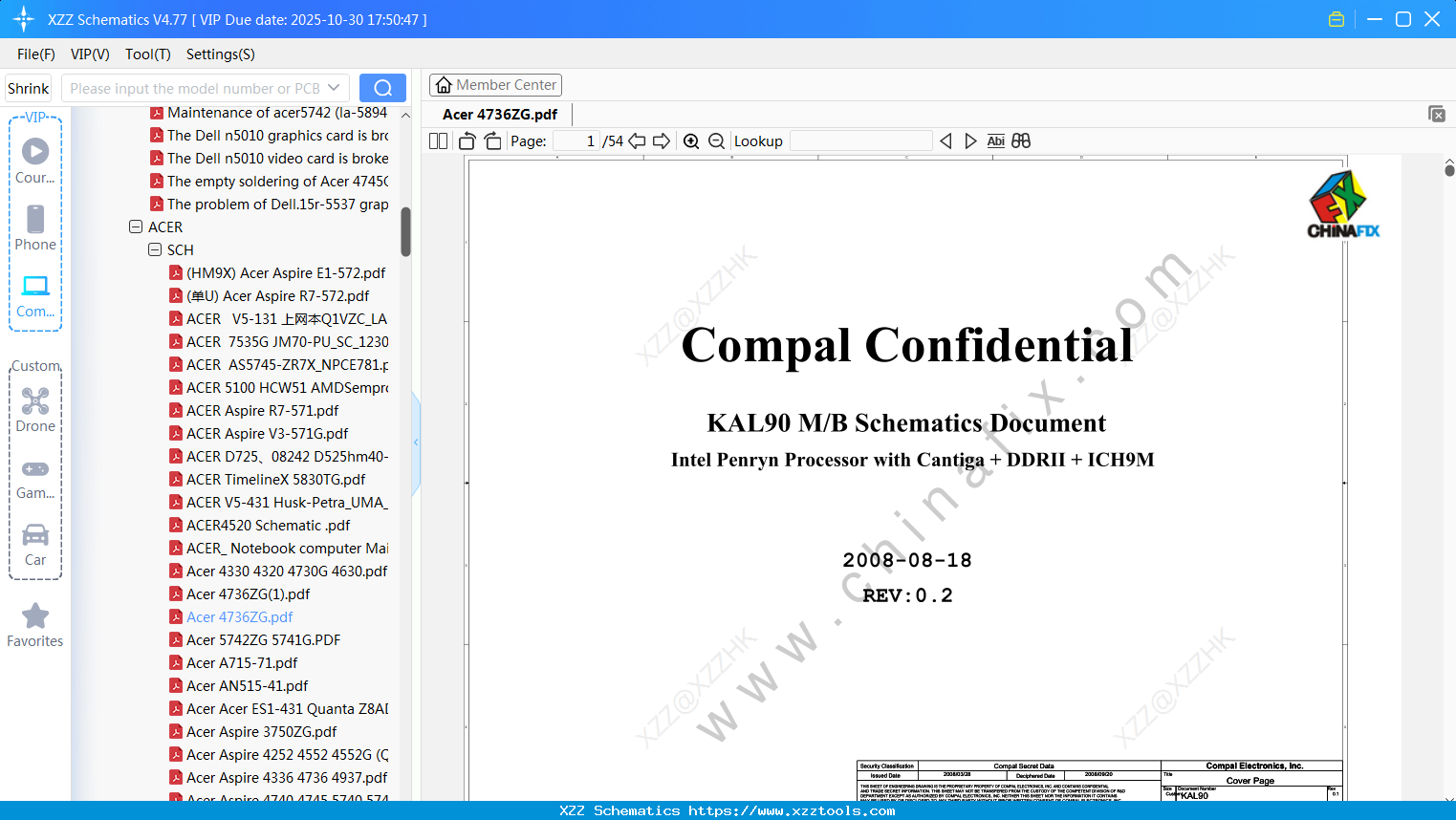Open the File menu

pos(36,54)
